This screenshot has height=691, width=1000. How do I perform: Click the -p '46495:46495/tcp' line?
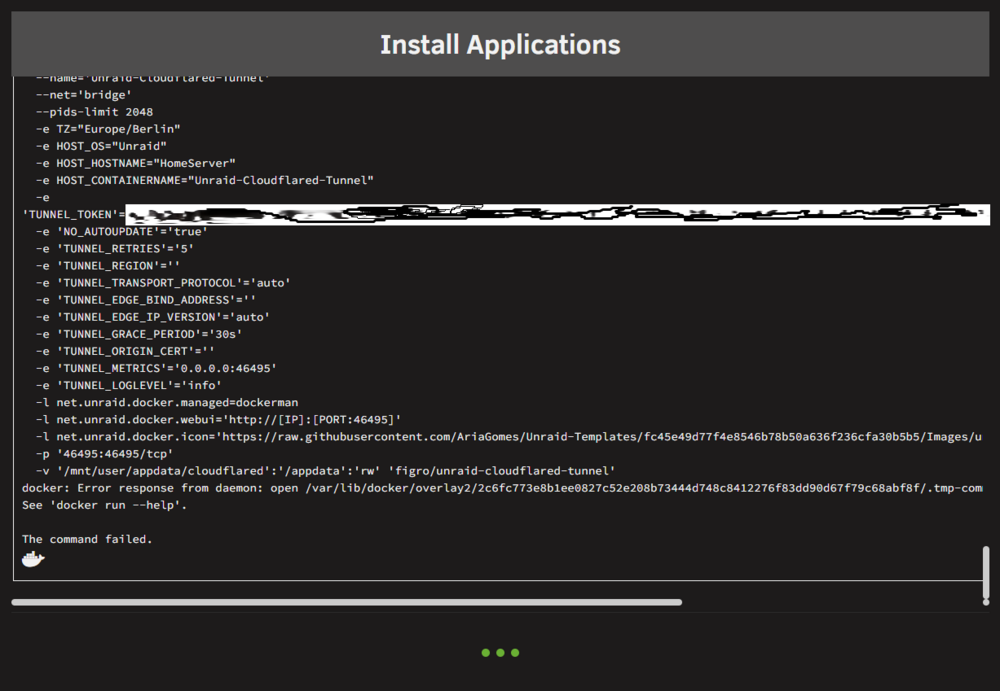105,454
